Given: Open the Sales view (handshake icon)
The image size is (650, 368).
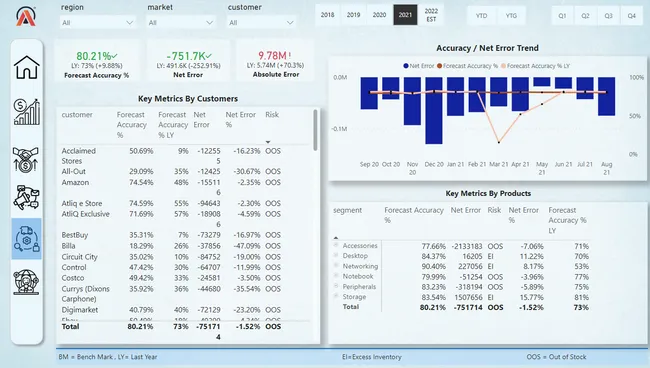Looking at the screenshot, I should click(26, 160).
